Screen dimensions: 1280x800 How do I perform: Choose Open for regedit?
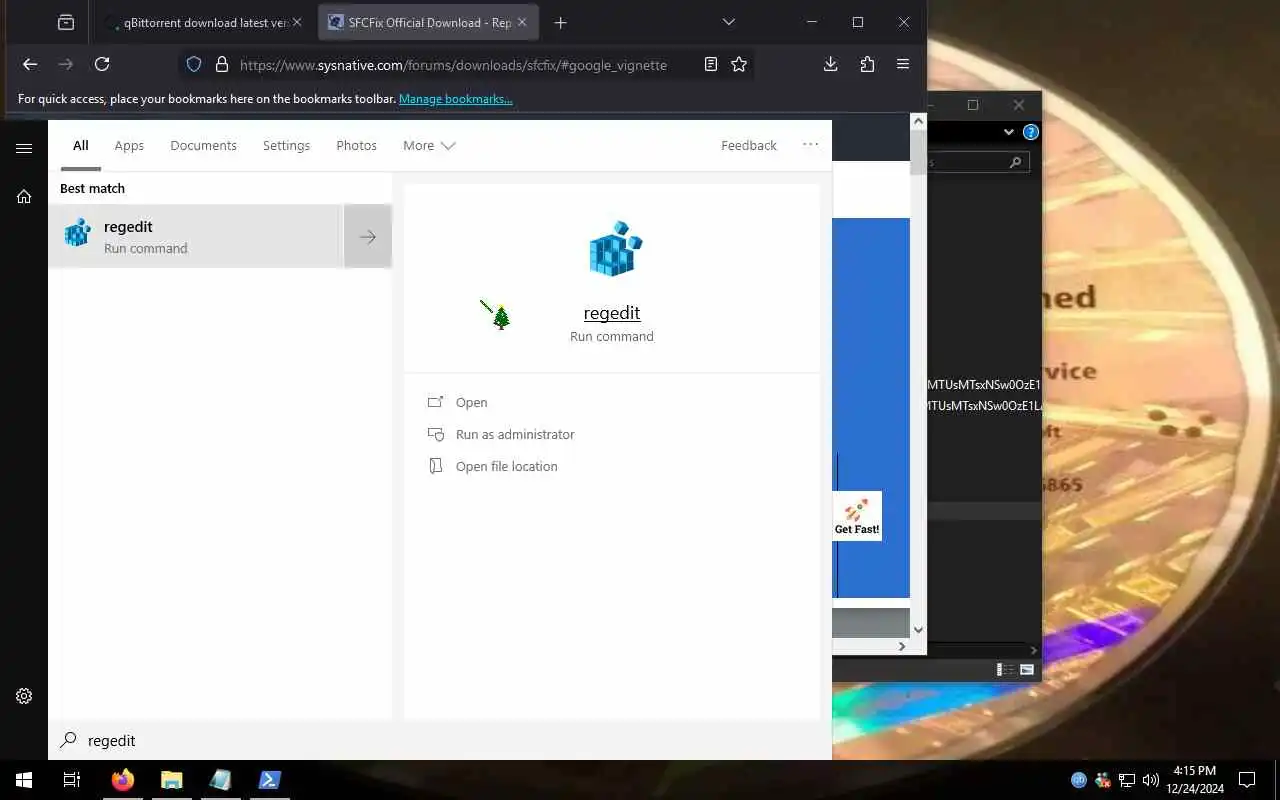point(472,402)
